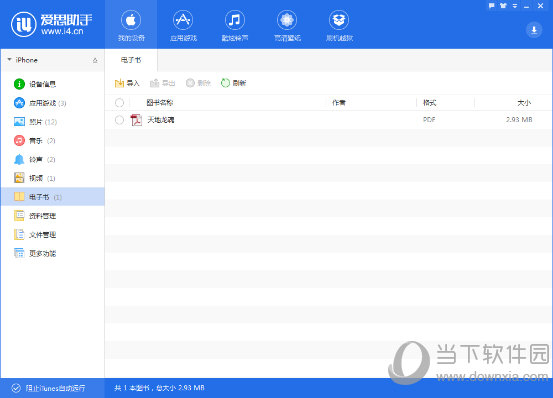Screen dimensions: 553x398
Task: Select 应用游戏 (3) in the sidebar
Action: coord(53,103)
